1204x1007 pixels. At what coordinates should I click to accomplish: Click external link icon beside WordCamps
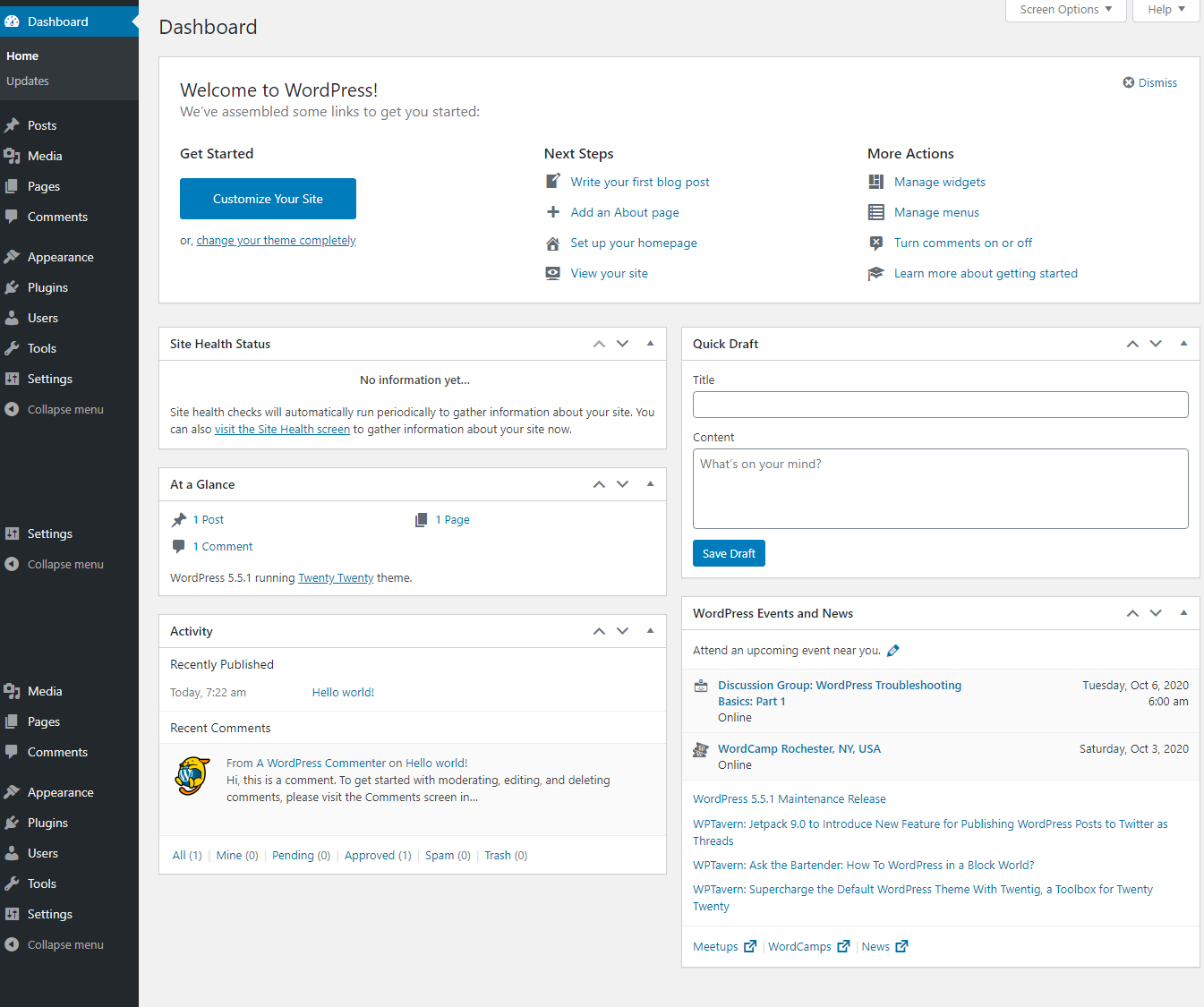click(843, 946)
